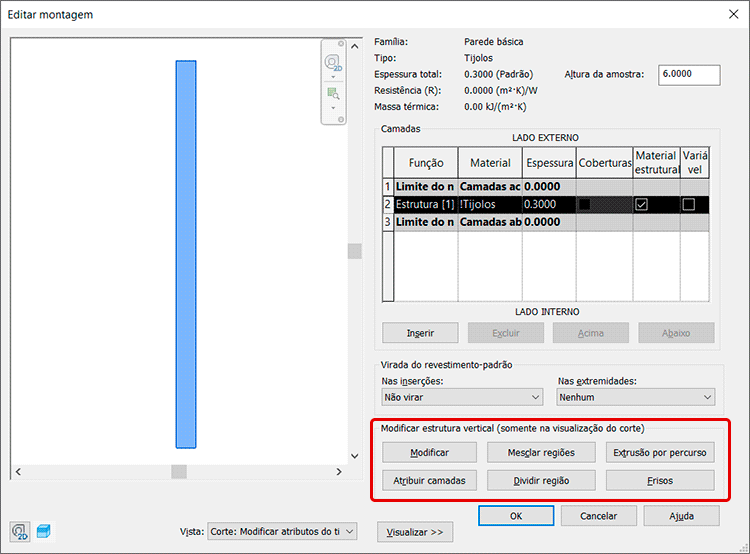Click the Abaixo button
The image size is (750, 554).
(x=676, y=333)
